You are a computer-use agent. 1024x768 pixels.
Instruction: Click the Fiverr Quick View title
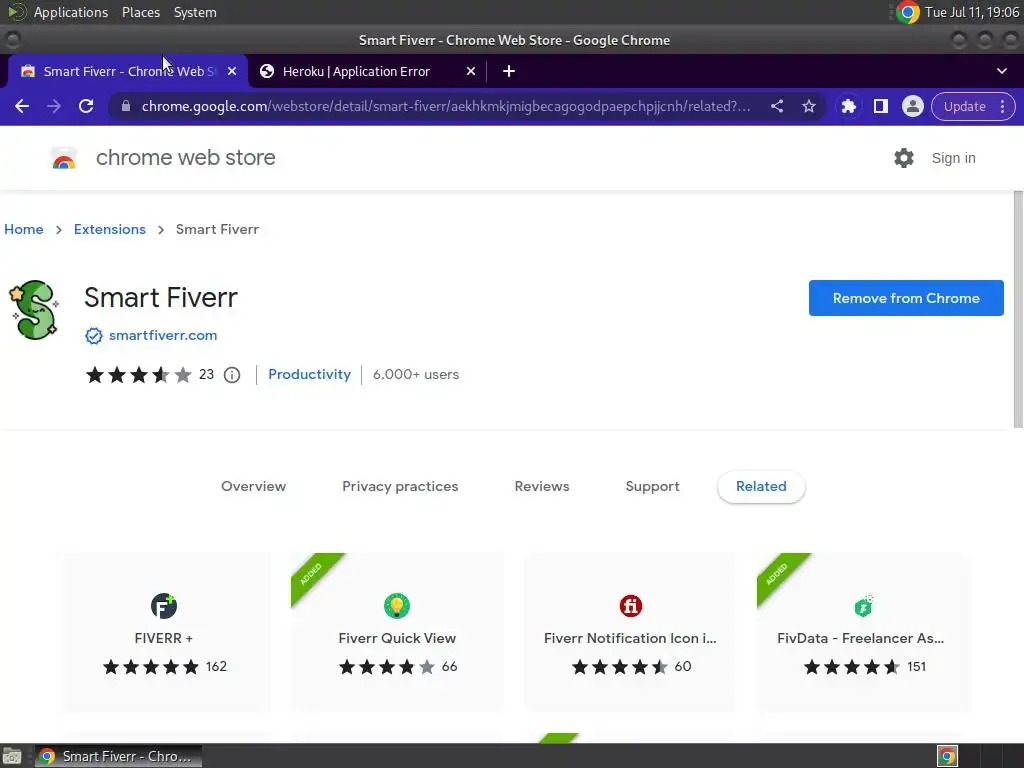(x=397, y=638)
